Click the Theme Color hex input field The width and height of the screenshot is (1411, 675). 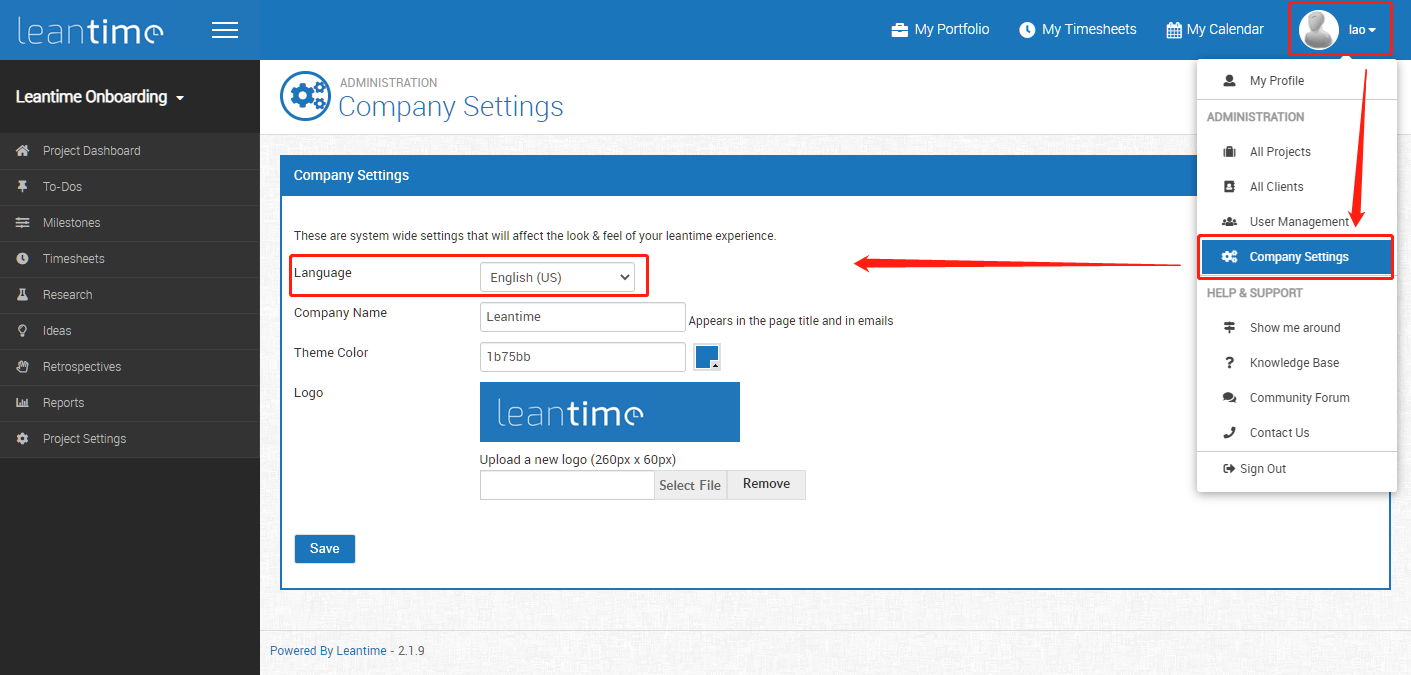click(583, 357)
